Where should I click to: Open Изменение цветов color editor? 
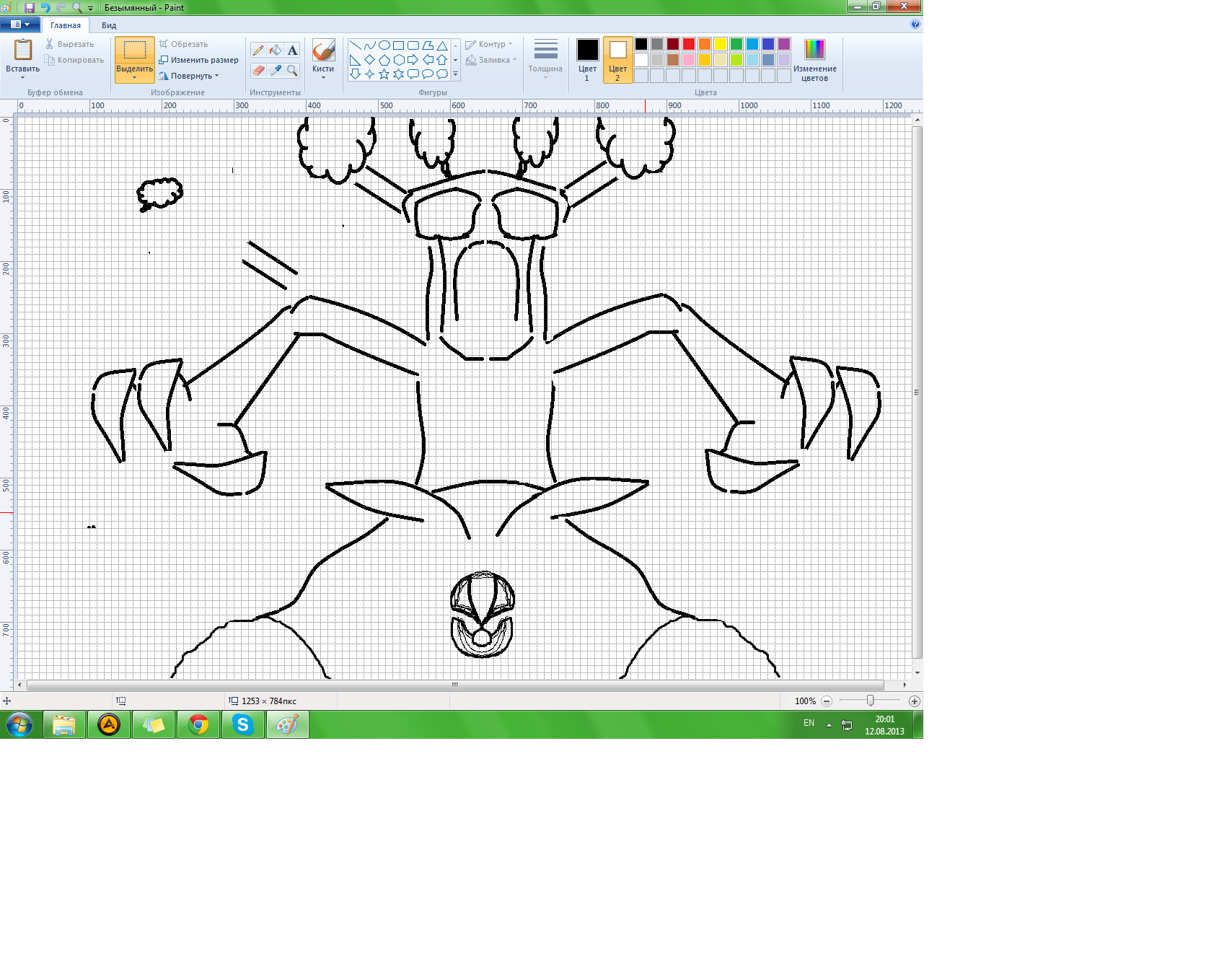tap(814, 60)
